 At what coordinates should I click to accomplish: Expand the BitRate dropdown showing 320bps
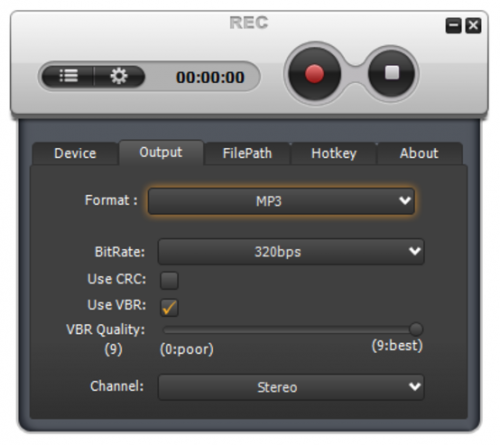[291, 252]
